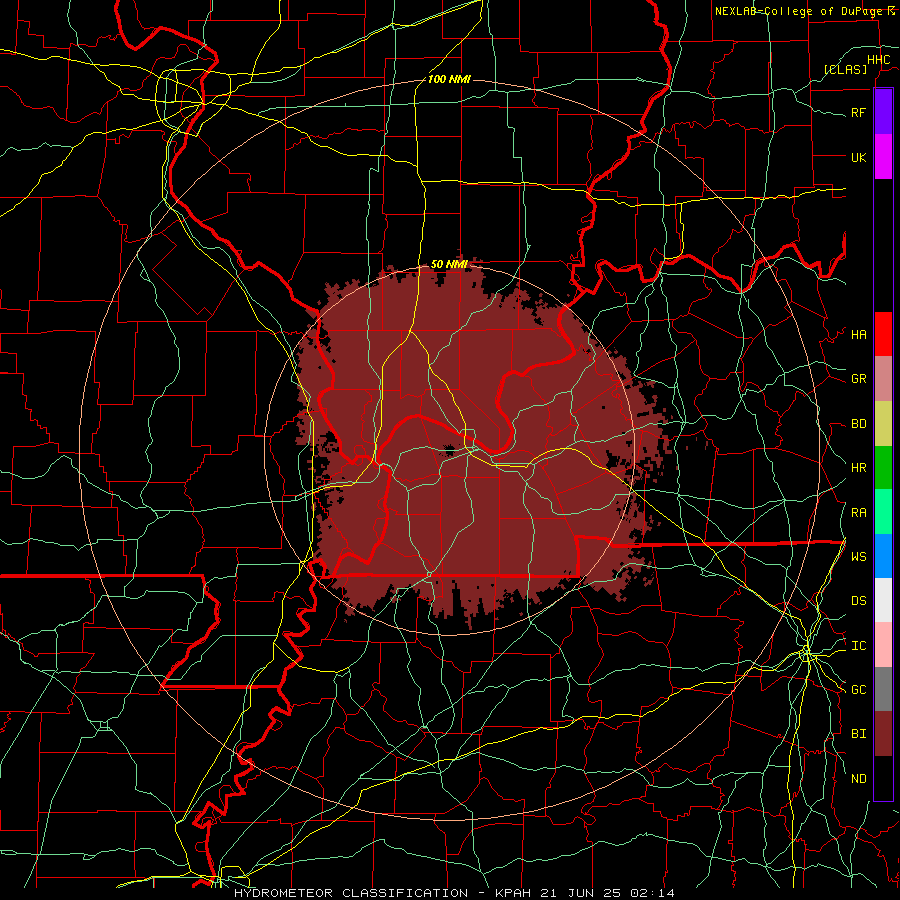Click the 'RA' legend label
The height and width of the screenshot is (900, 900).
859,513
